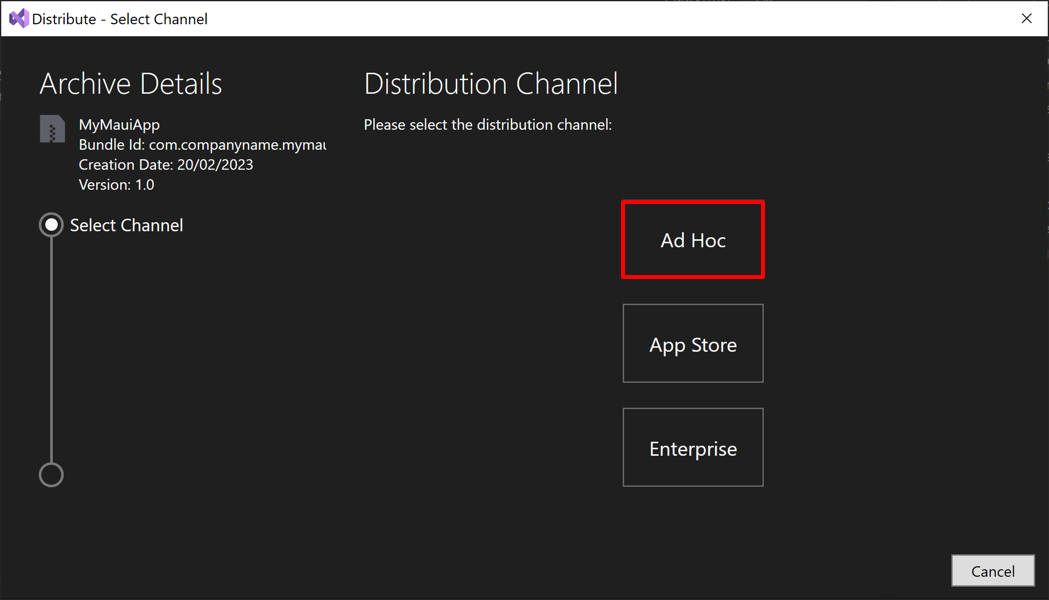Click the Distribution Channel heading
Screen dimensions: 1049x600
click(x=490, y=84)
